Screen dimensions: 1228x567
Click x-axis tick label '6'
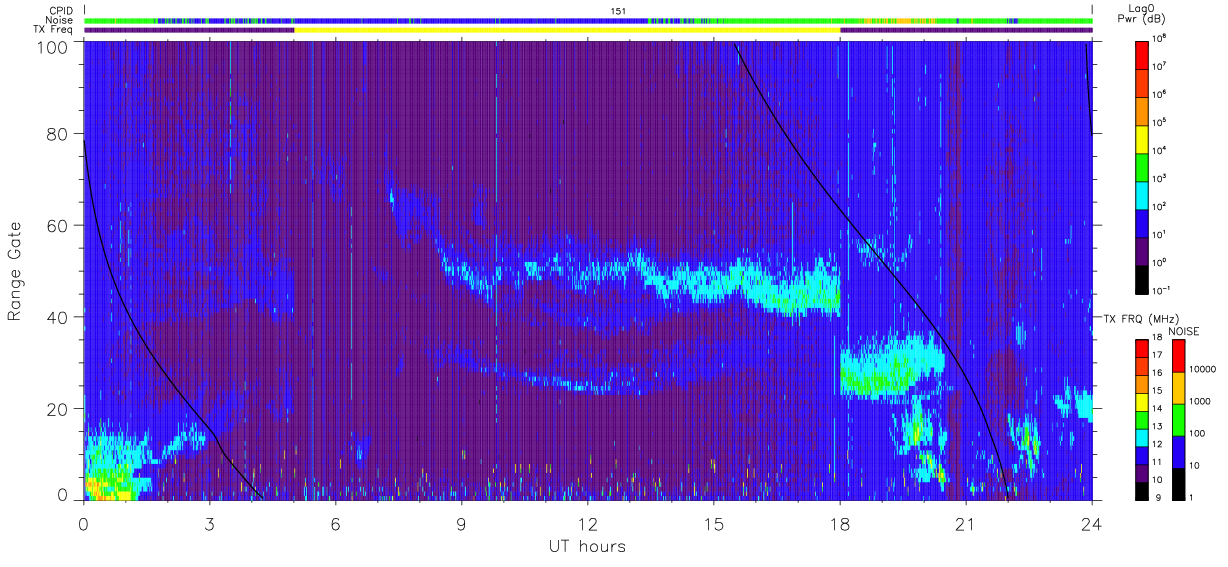tap(336, 523)
